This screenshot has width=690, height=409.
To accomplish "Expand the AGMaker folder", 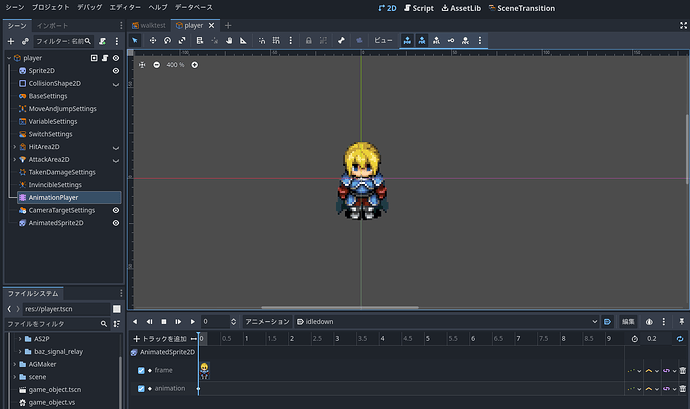I will [15, 364].
